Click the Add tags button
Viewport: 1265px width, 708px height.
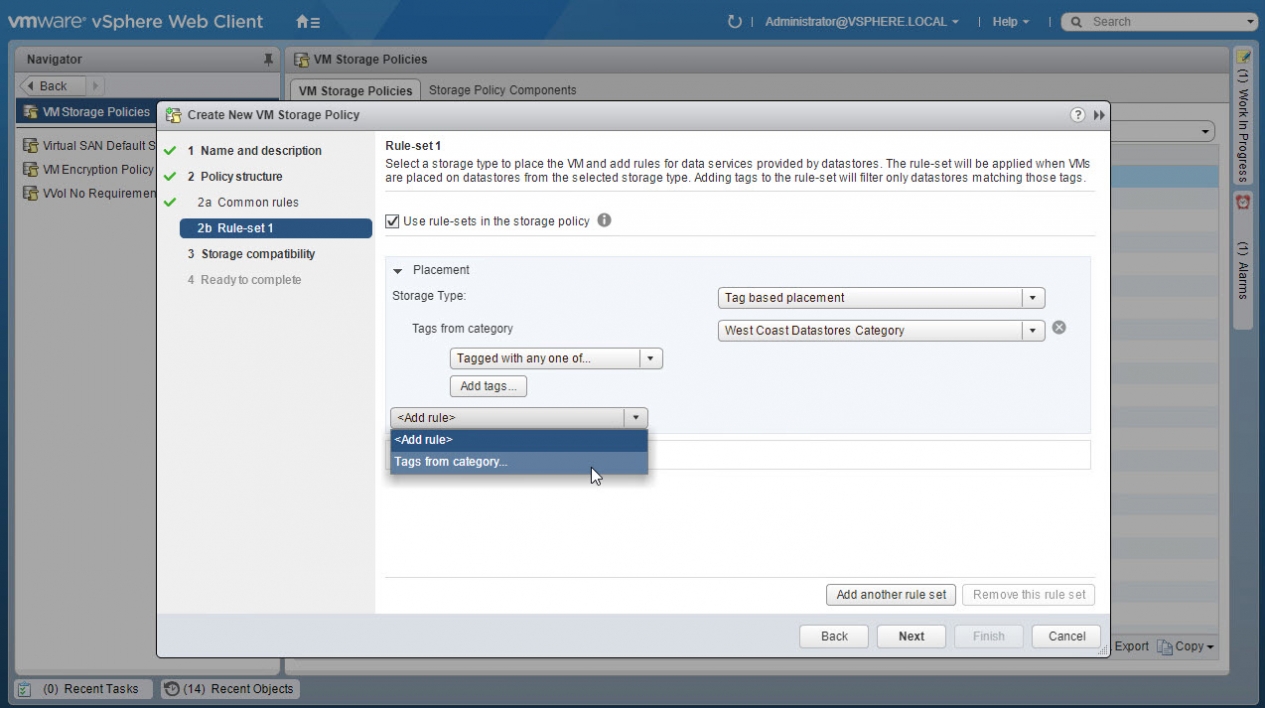coord(488,386)
